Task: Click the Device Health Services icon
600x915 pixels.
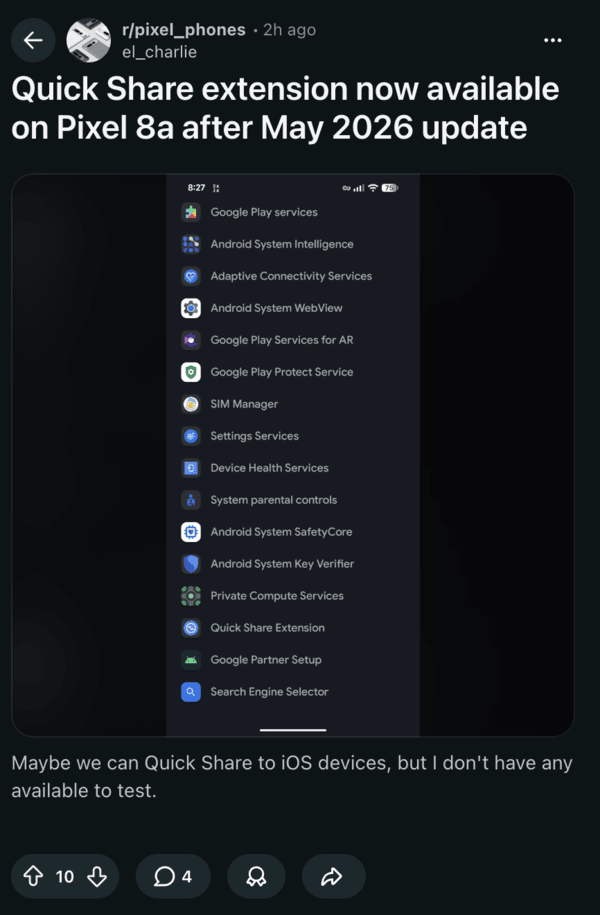Action: pyautogui.click(x=191, y=468)
